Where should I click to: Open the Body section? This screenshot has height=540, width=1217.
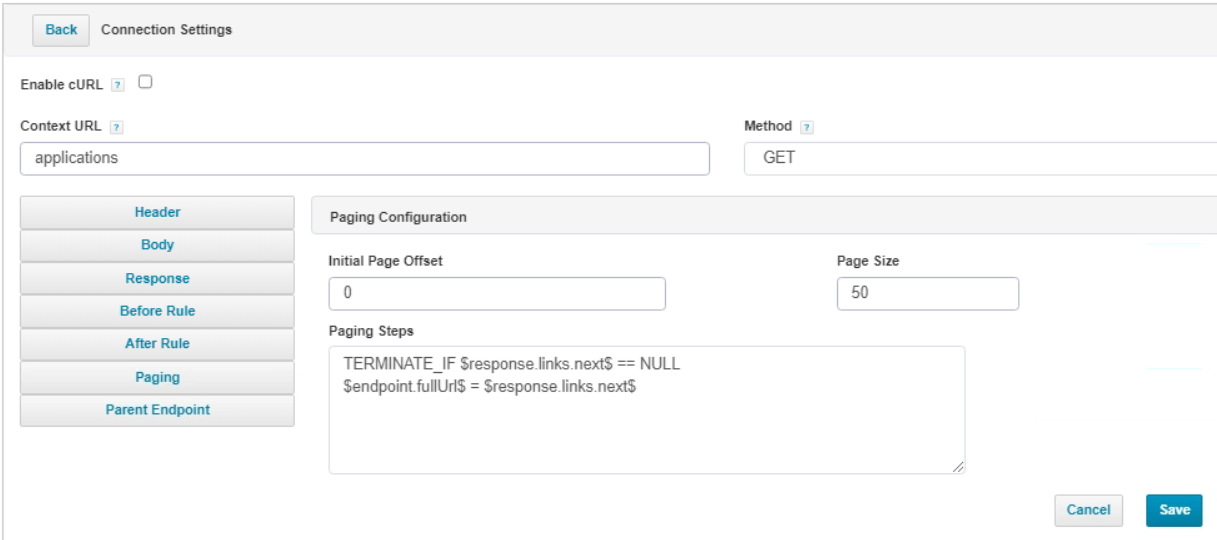(x=157, y=245)
